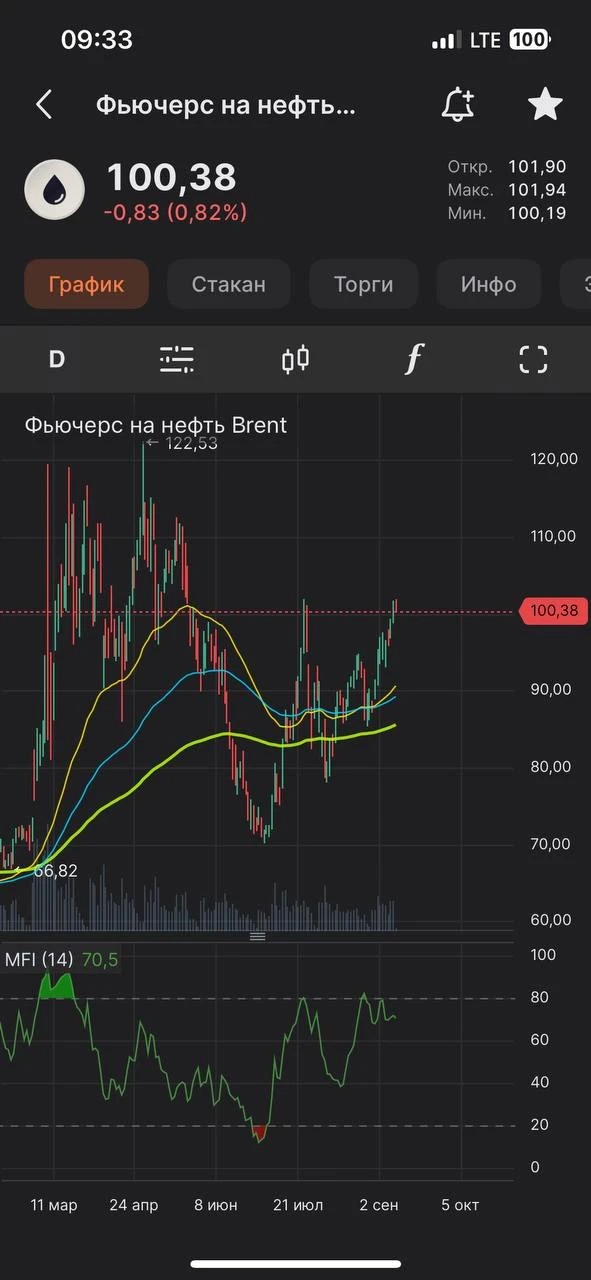Screen dimensions: 591x1280
Task: Tap the Фьючерс на нефть Brent chart title
Action: point(156,425)
